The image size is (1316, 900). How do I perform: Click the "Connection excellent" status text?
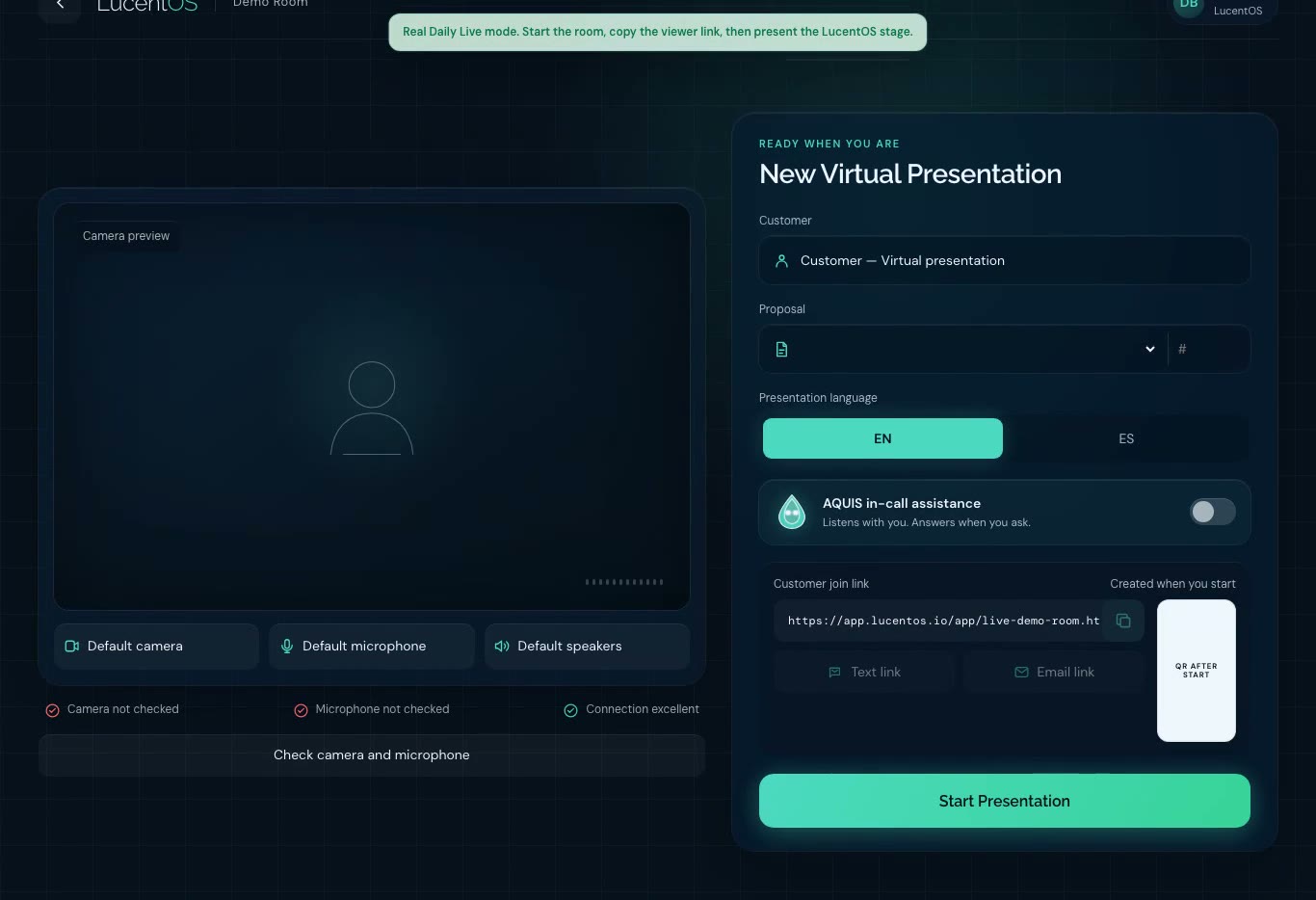tap(643, 709)
